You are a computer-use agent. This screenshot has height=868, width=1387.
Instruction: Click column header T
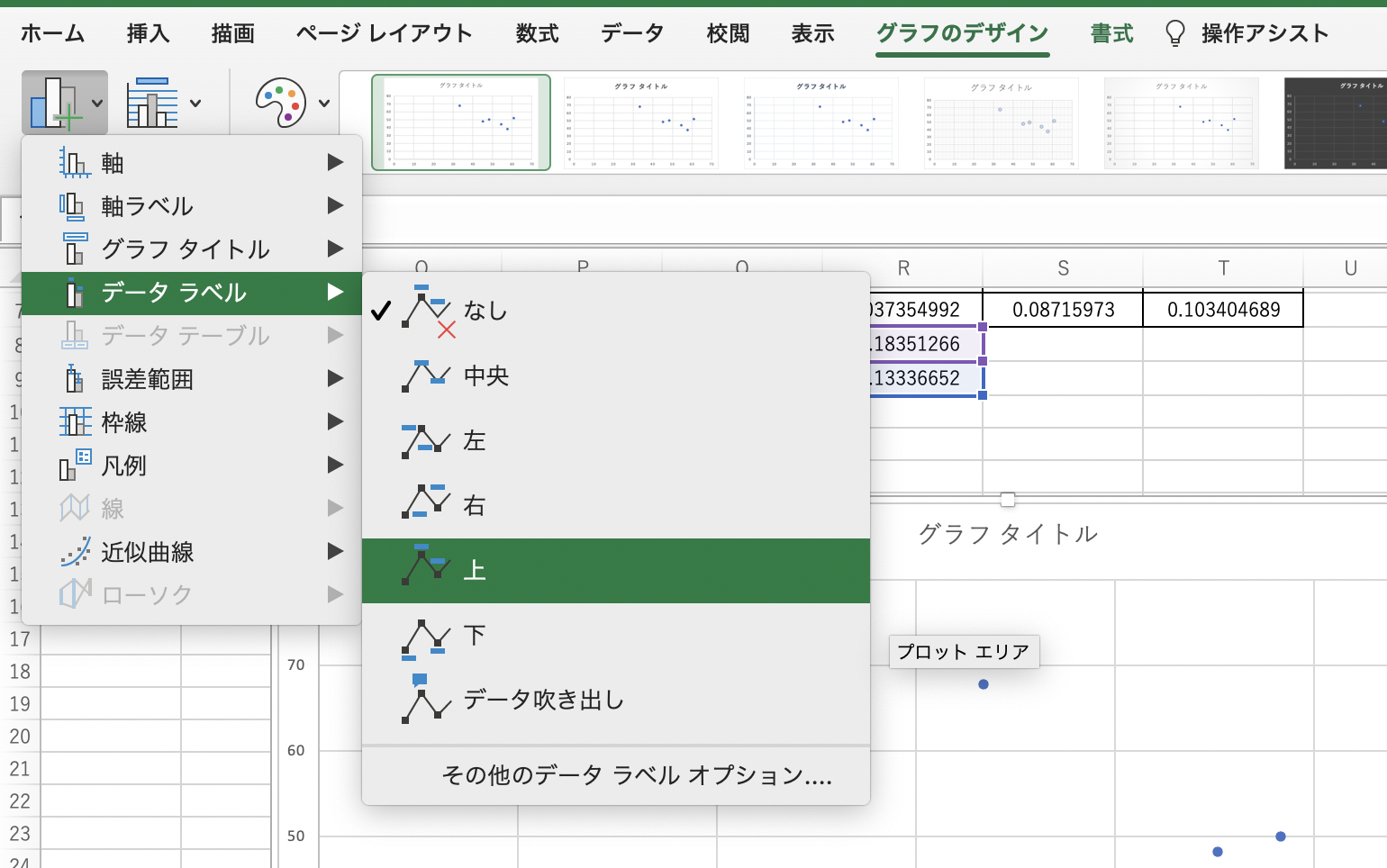pyautogui.click(x=1223, y=268)
